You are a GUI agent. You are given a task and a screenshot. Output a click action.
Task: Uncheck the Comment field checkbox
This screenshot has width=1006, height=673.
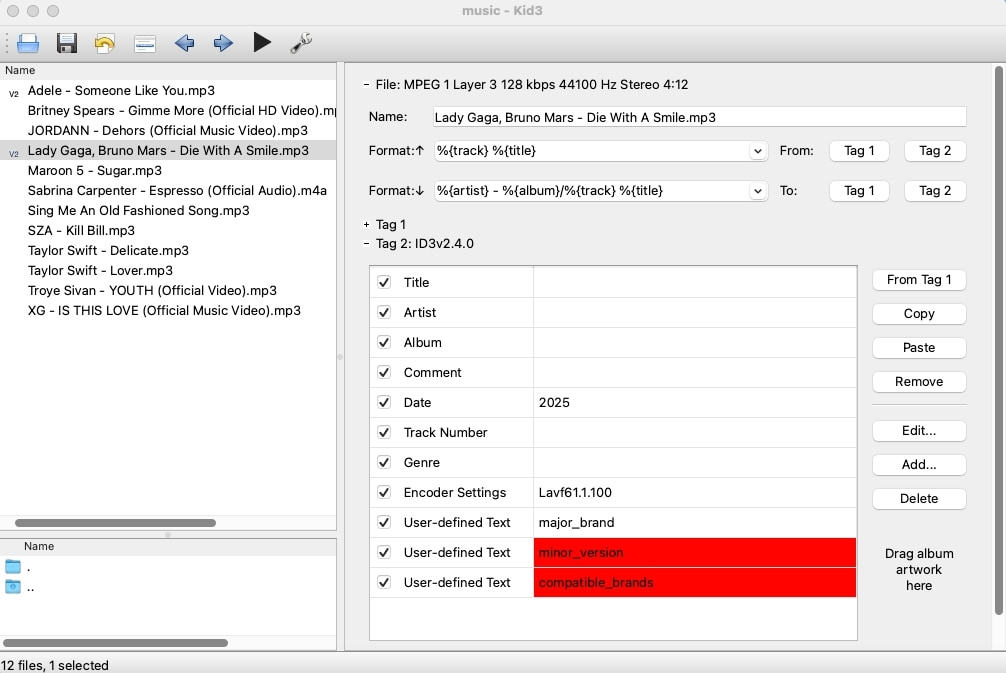pos(384,372)
